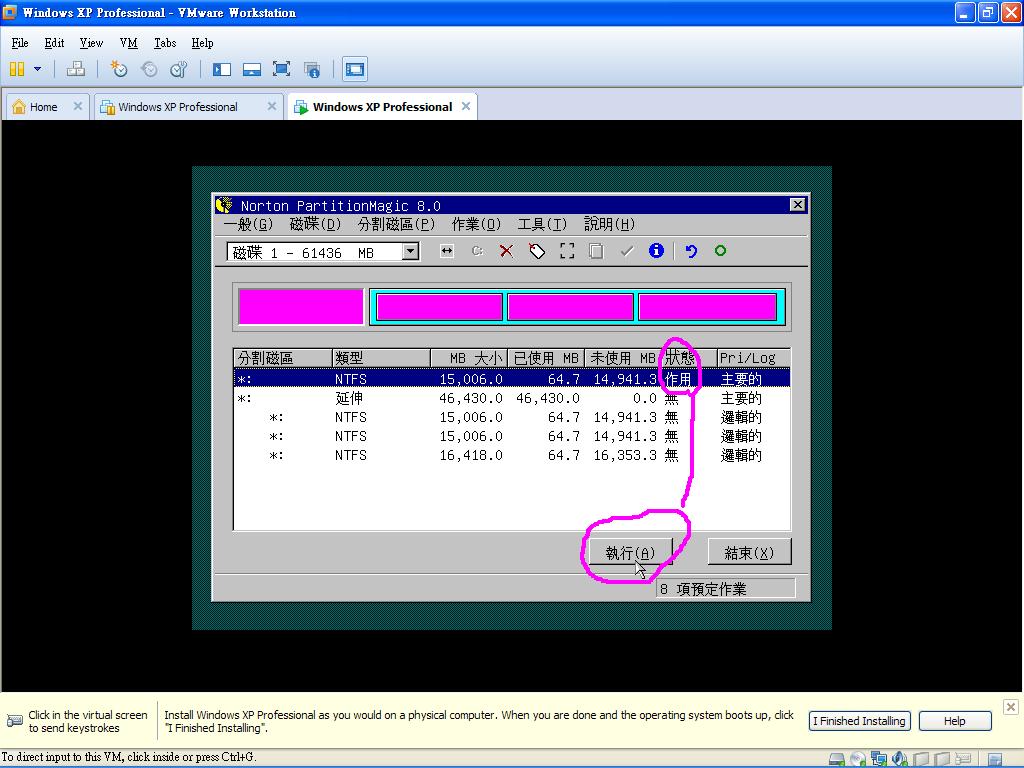
Task: Select the primary partition block in disk map
Action: 300,307
